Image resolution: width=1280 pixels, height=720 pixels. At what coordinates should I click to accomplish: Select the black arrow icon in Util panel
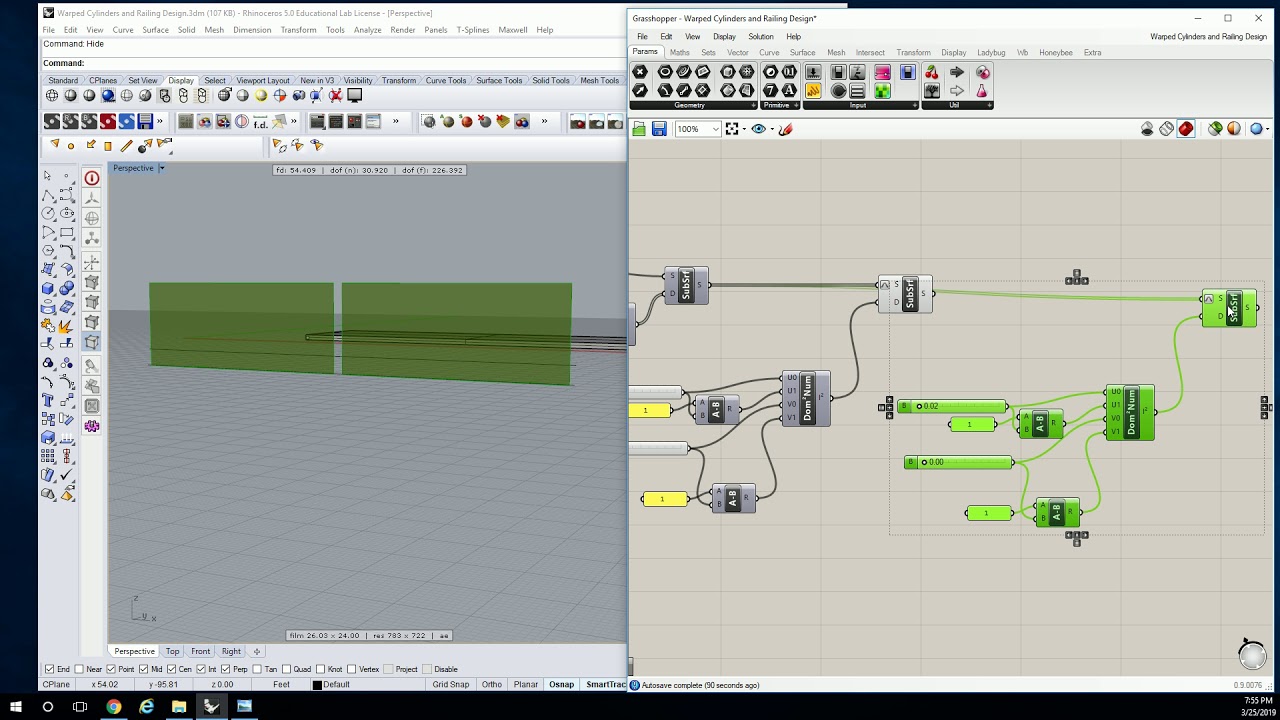pyautogui.click(x=957, y=72)
